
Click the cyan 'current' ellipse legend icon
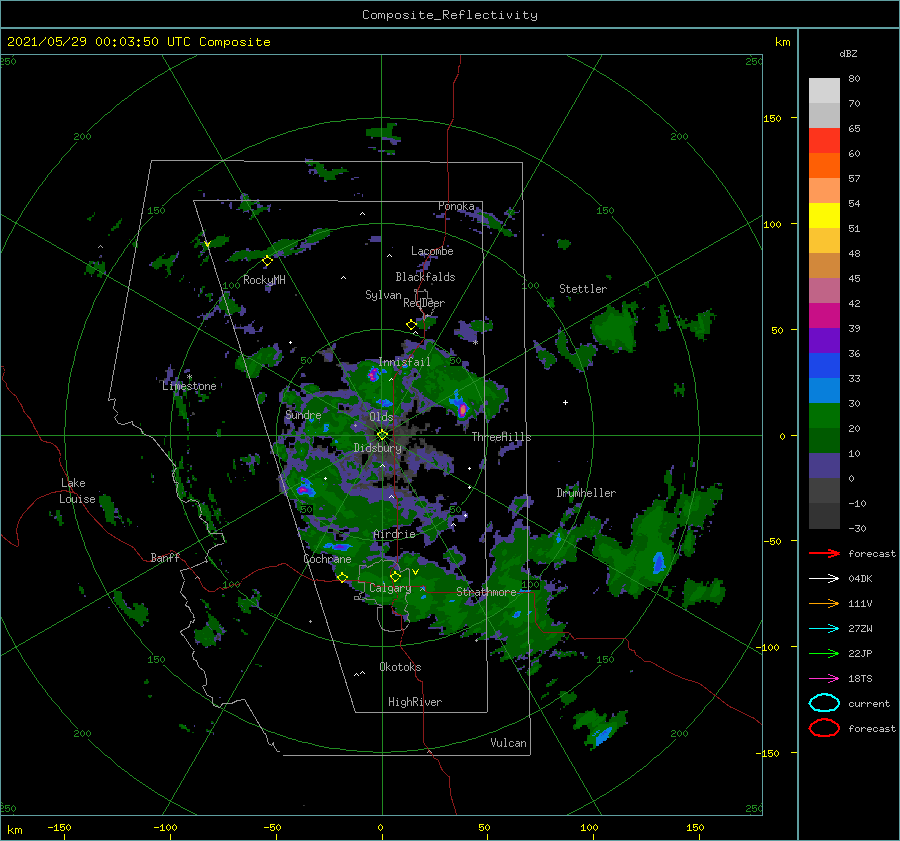824,703
